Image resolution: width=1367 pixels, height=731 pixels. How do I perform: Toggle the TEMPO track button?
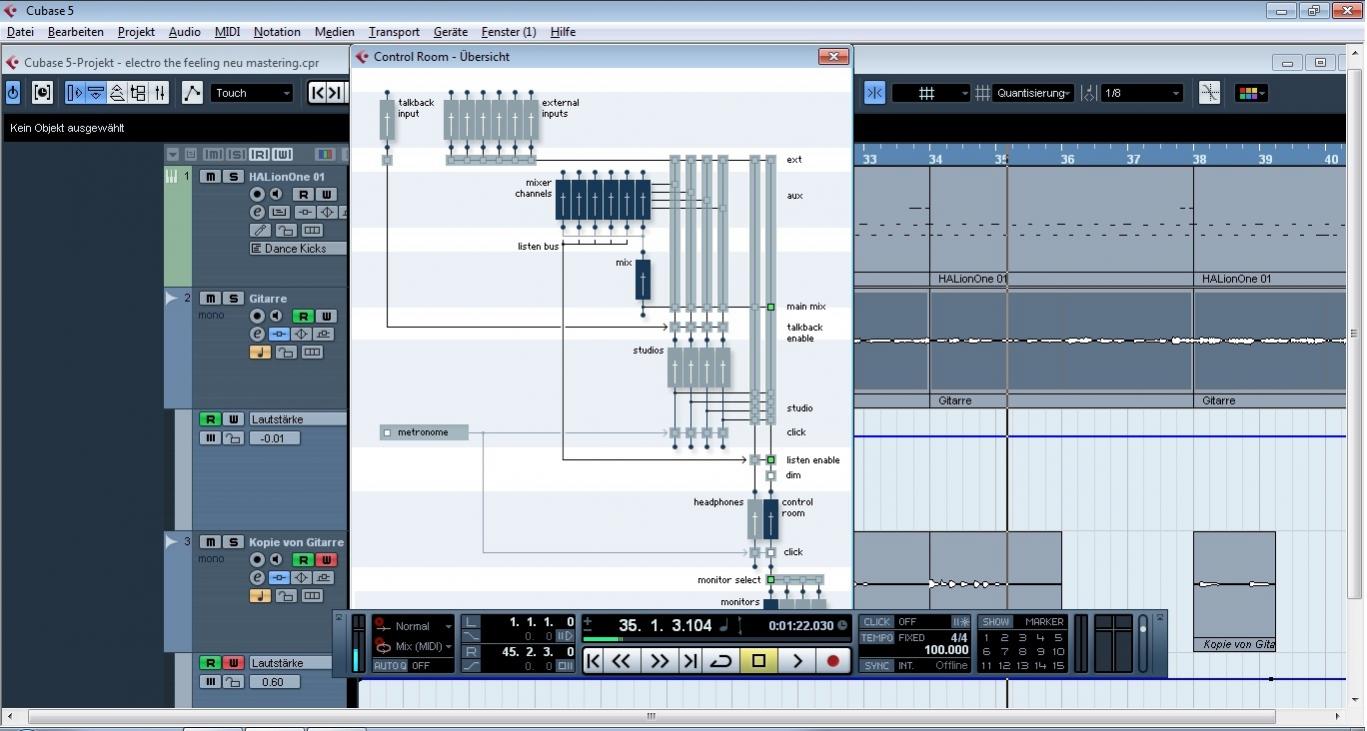tap(877, 638)
